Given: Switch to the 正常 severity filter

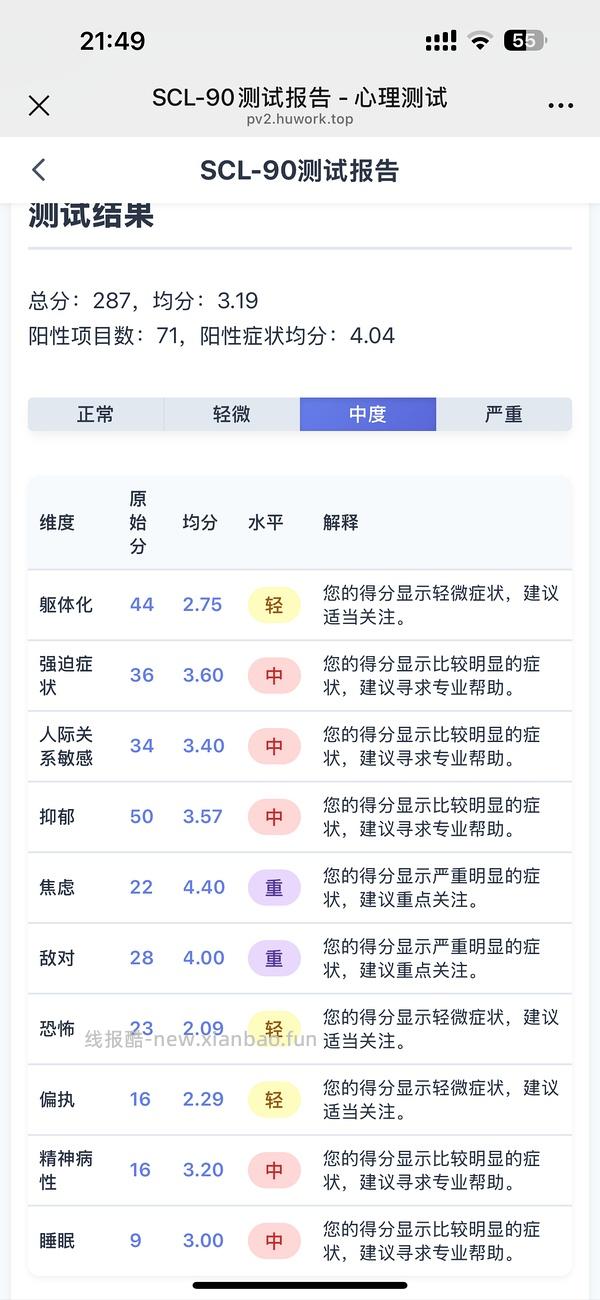Looking at the screenshot, I should pyautogui.click(x=97, y=413).
